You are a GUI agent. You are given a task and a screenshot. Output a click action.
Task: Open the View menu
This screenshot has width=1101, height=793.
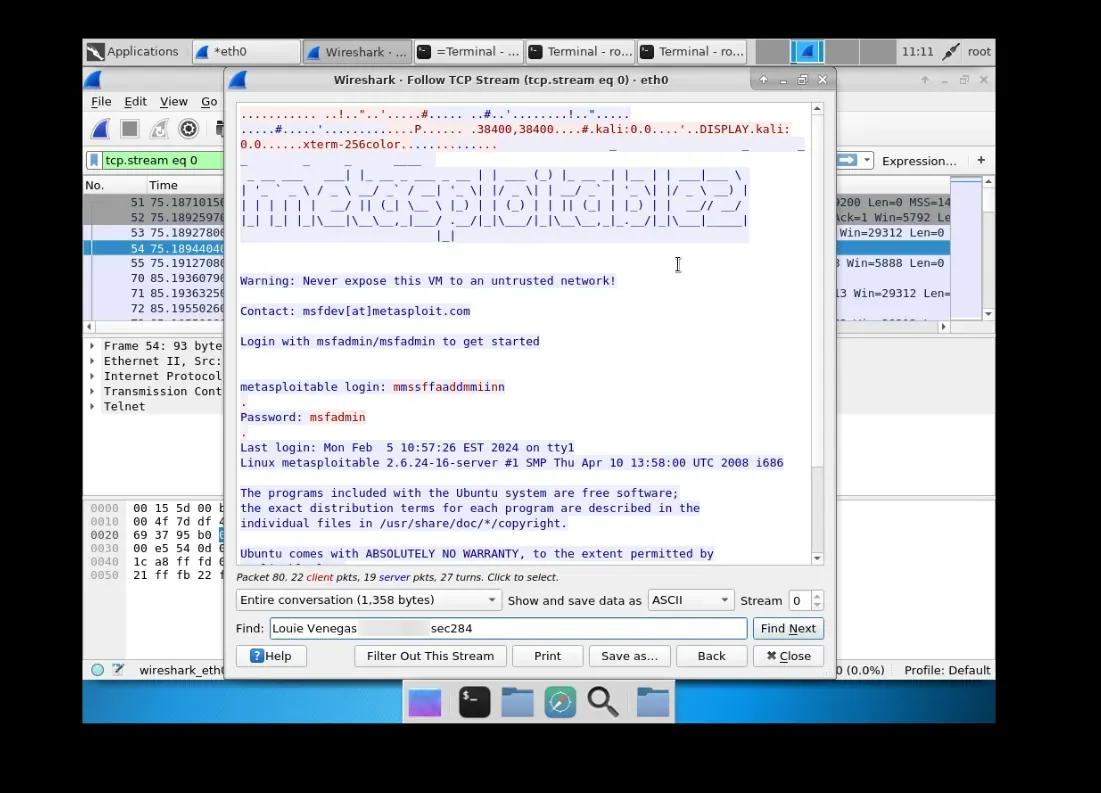click(x=173, y=101)
